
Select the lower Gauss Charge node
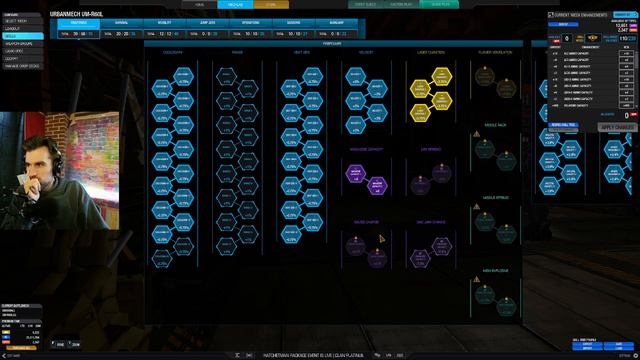click(x=377, y=258)
